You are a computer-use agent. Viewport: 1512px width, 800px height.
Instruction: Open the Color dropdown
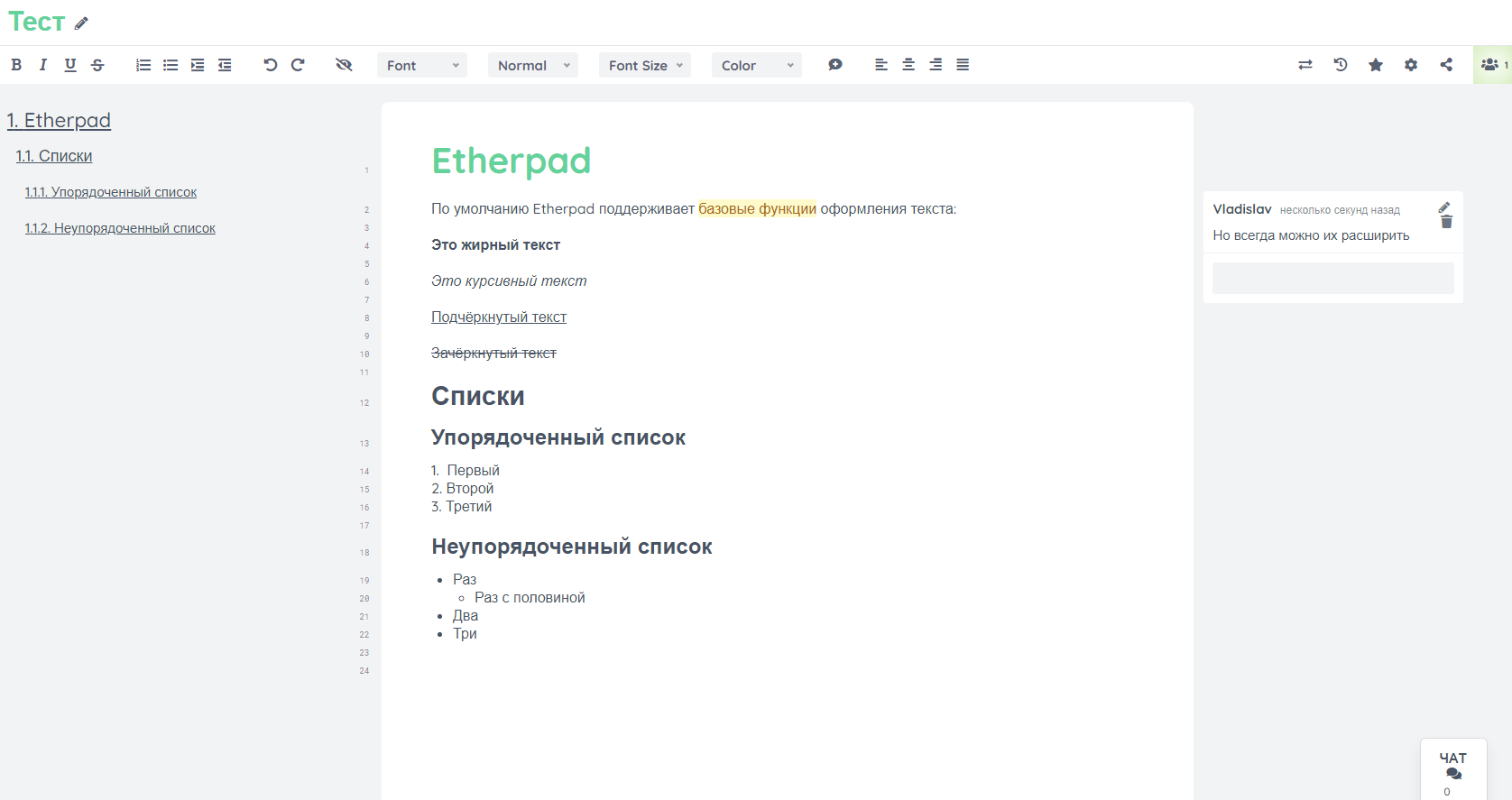[x=757, y=65]
